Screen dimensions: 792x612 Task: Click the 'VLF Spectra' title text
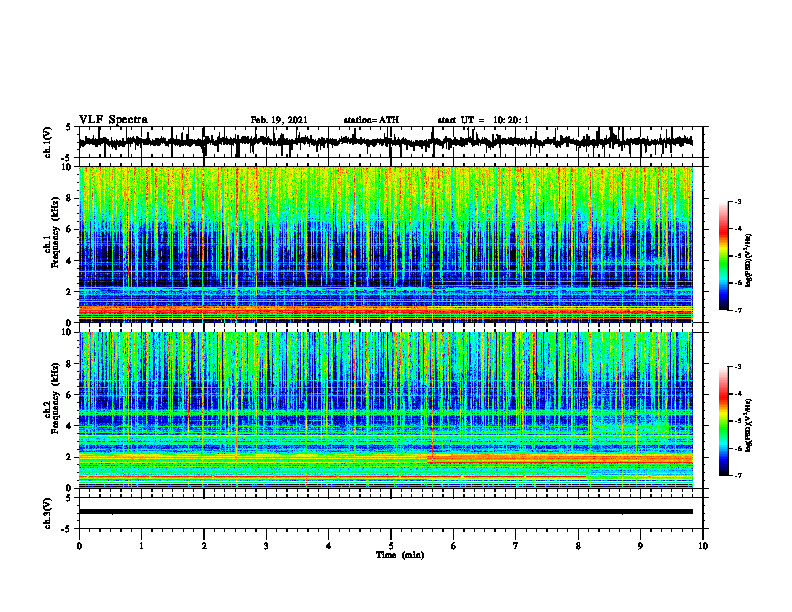[x=113, y=120]
